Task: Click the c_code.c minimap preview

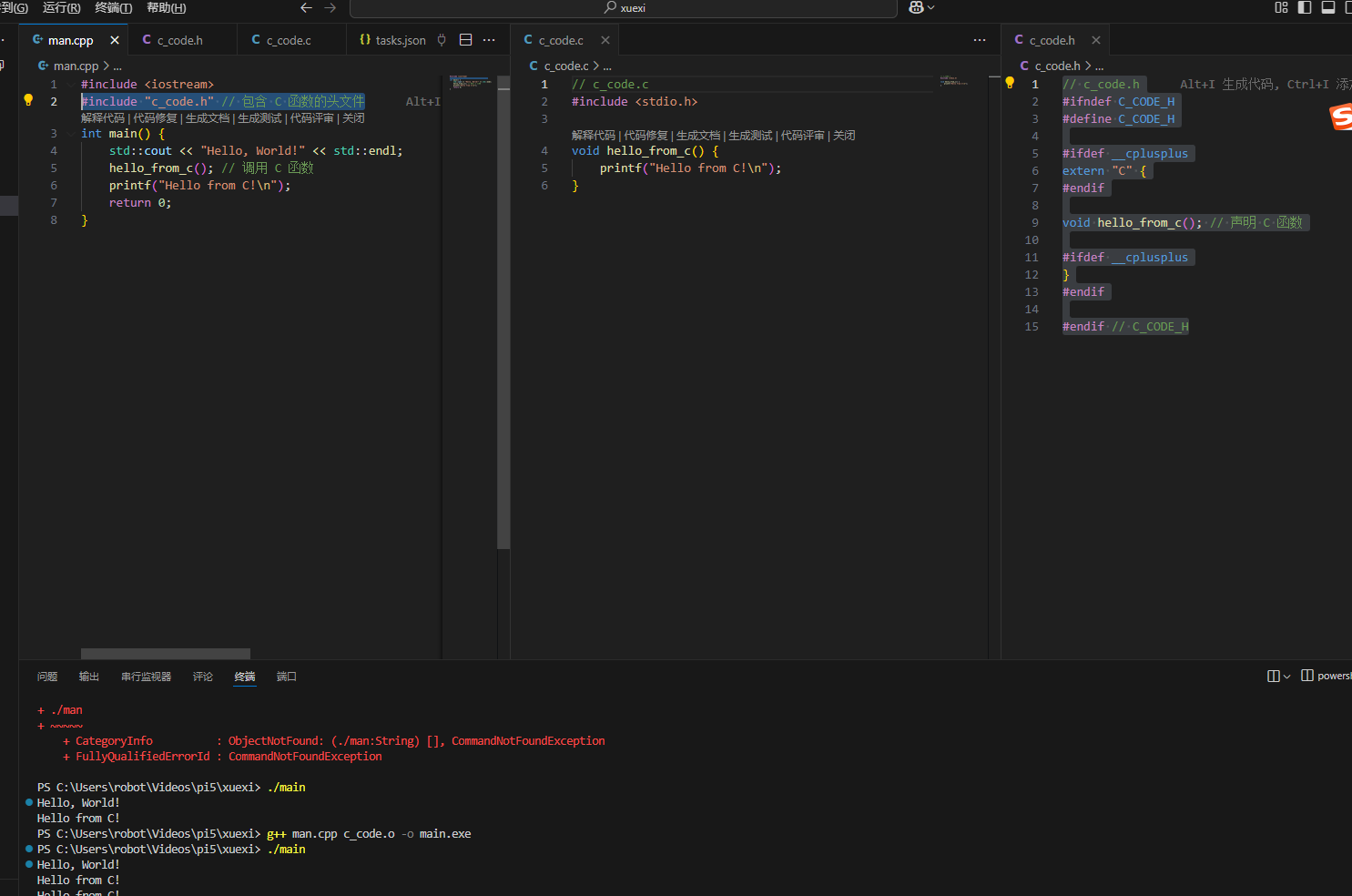Action: pos(954,80)
